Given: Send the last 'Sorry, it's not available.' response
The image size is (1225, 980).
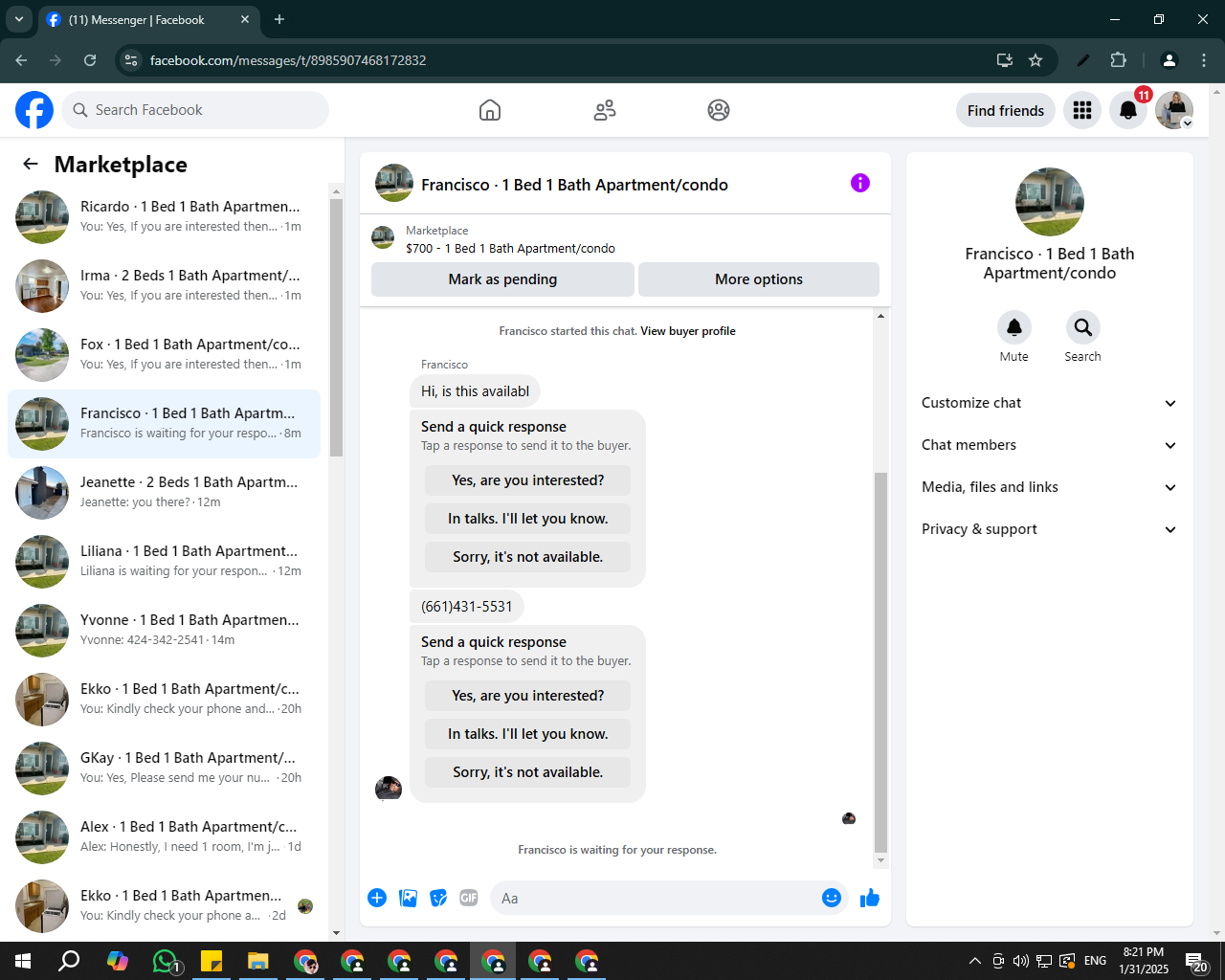Looking at the screenshot, I should click(528, 772).
